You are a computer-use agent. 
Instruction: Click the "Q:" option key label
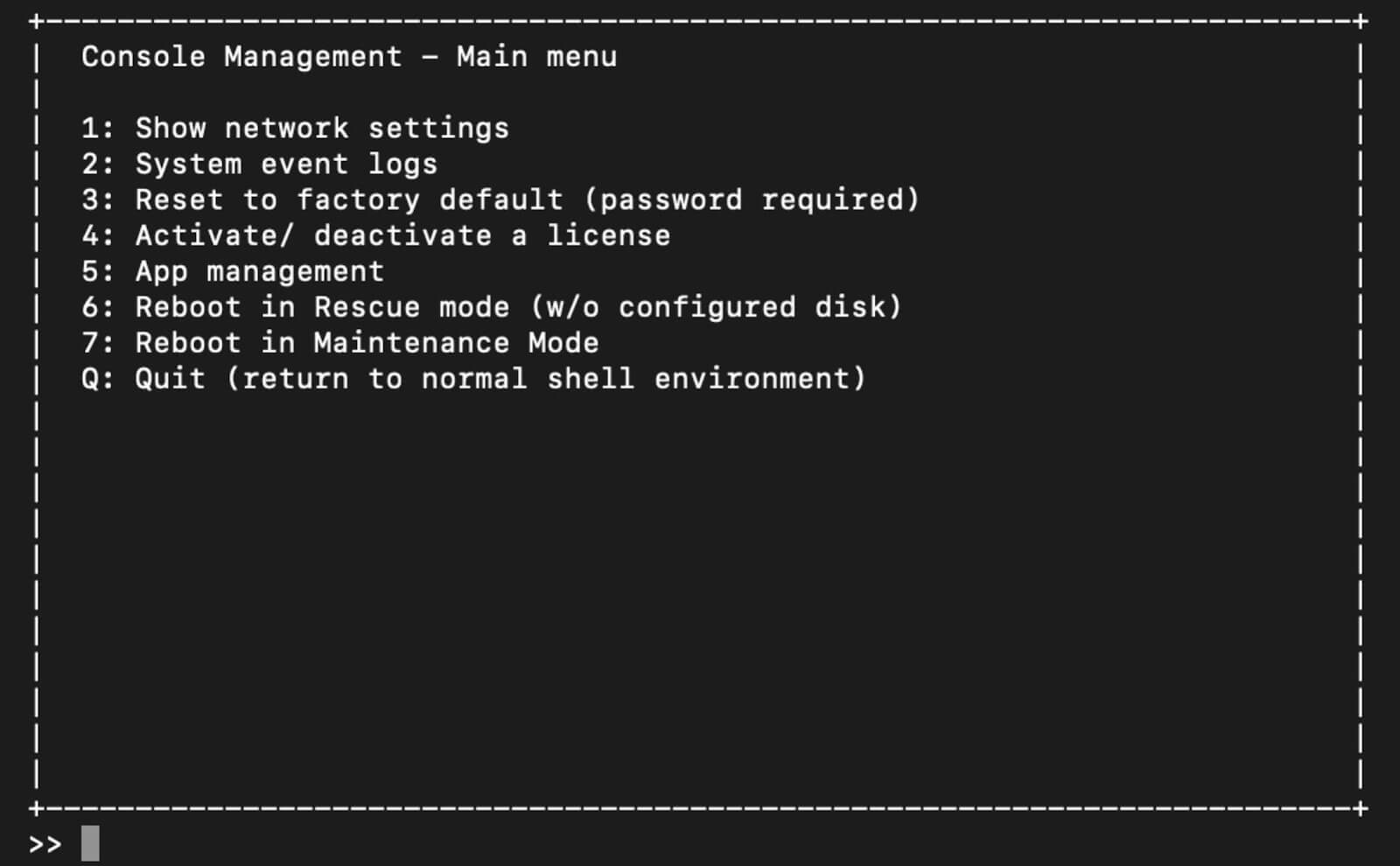97,380
